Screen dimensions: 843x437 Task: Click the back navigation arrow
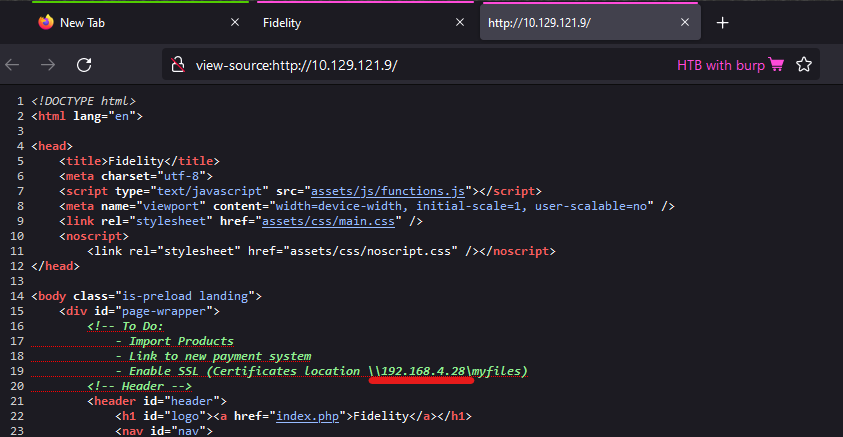tap(12, 64)
